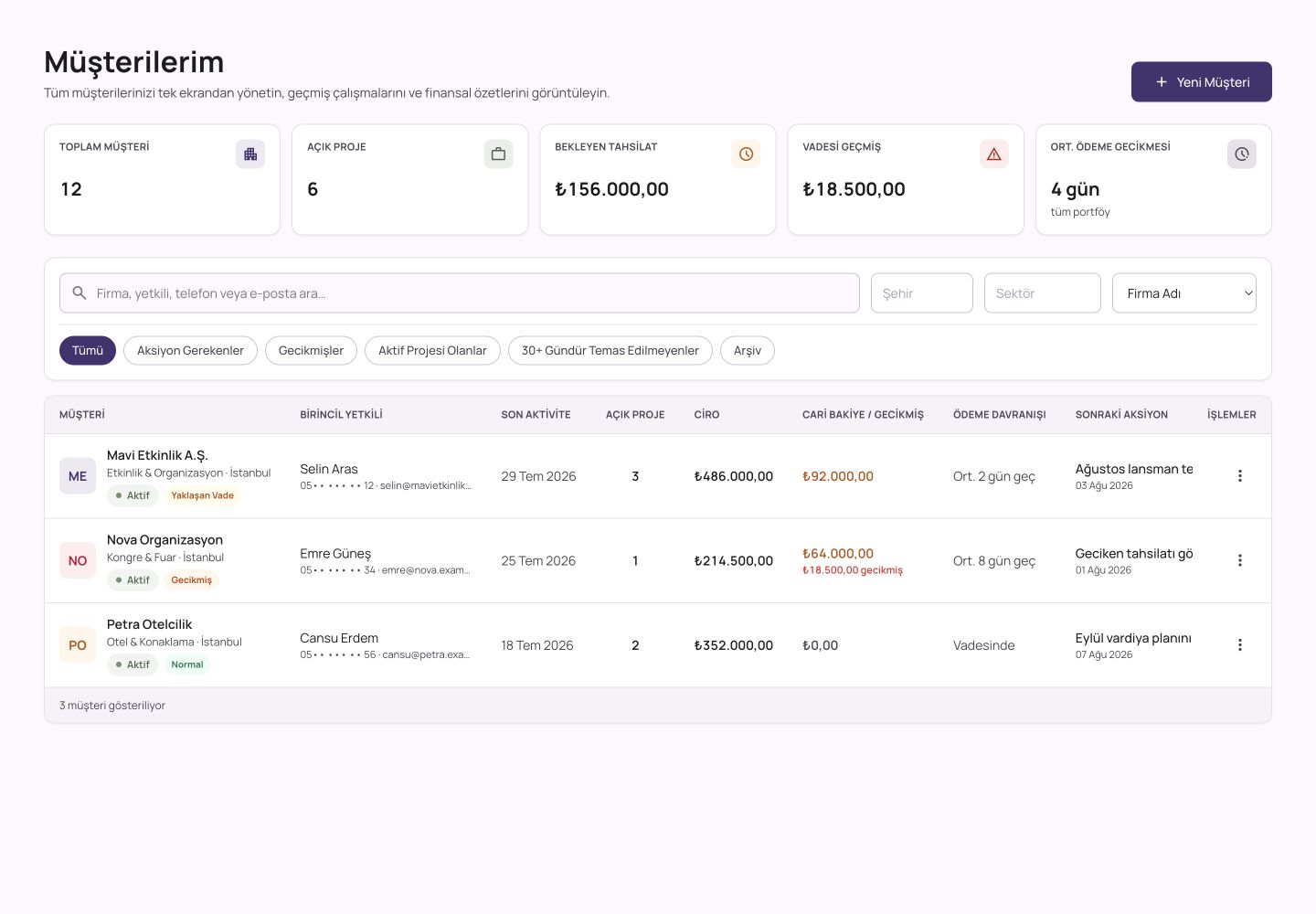This screenshot has width=1316, height=914.
Task: Click the Sektör filter field
Action: tap(1043, 293)
